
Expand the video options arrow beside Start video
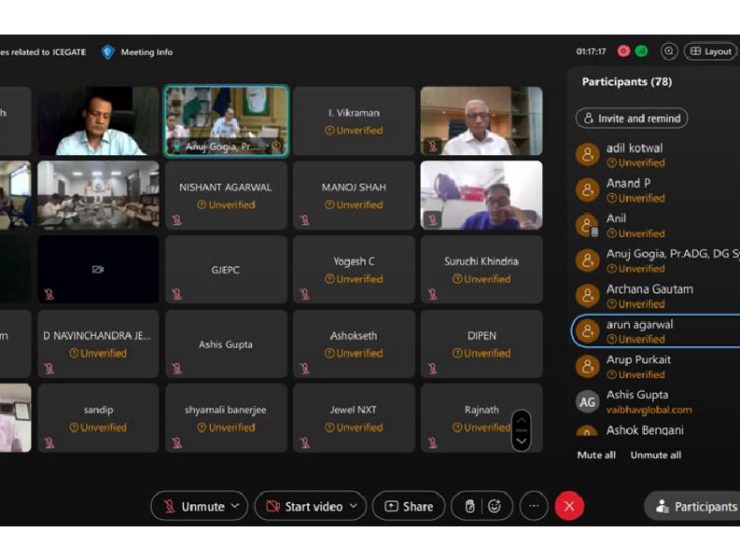[354, 506]
